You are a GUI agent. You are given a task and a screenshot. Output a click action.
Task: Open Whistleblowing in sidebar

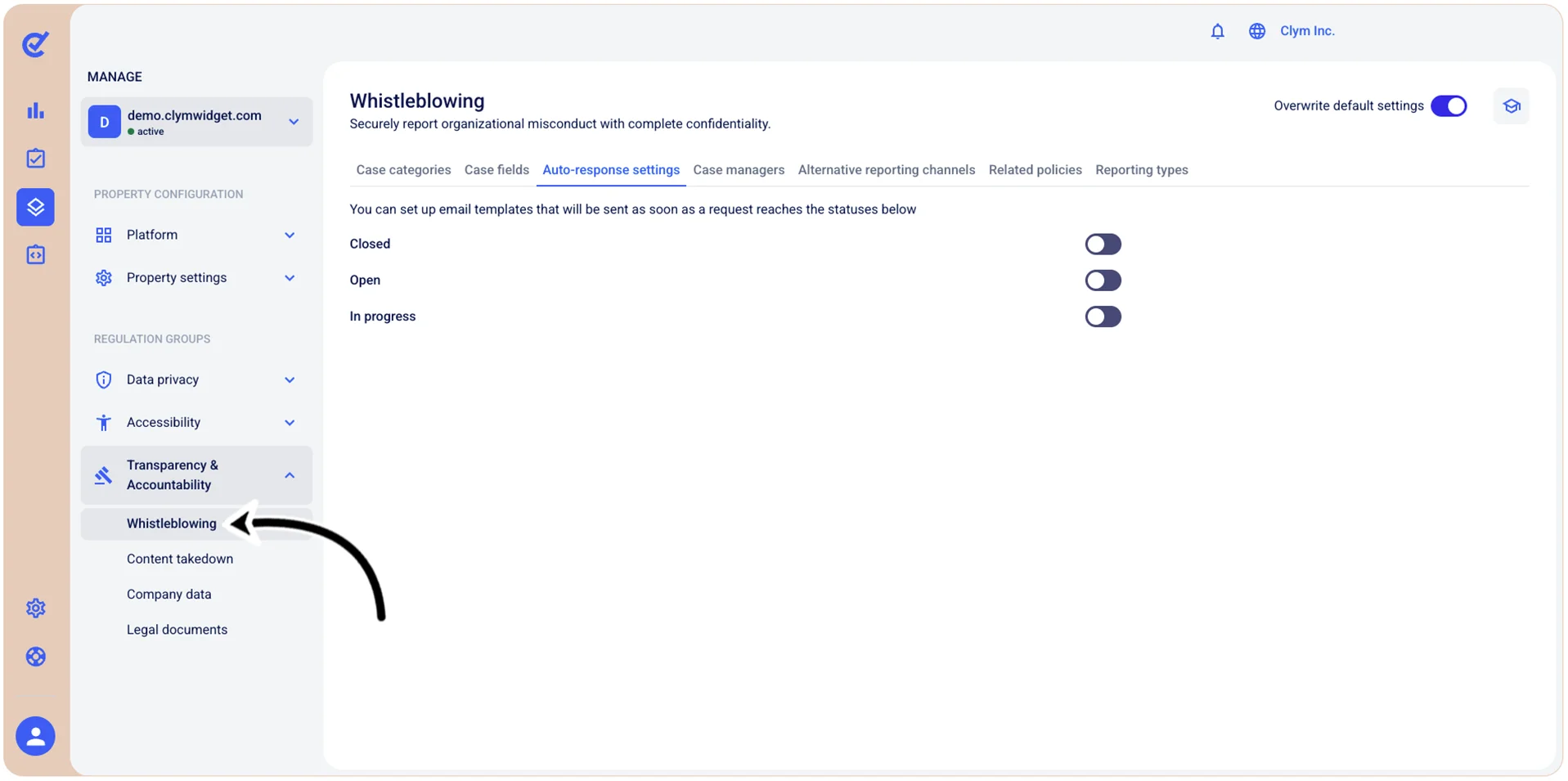point(172,523)
